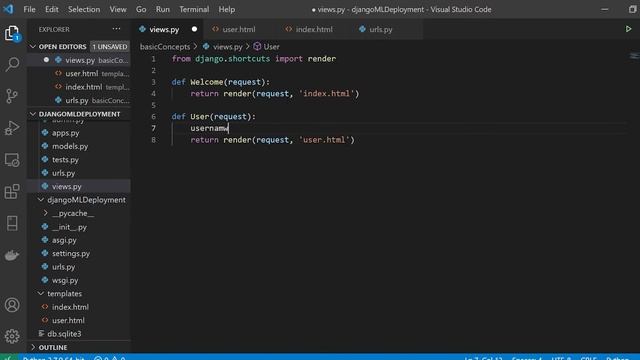Viewport: 640px width, 360px height.
Task: Click the 1 UNSAVED badge
Action: 109,47
